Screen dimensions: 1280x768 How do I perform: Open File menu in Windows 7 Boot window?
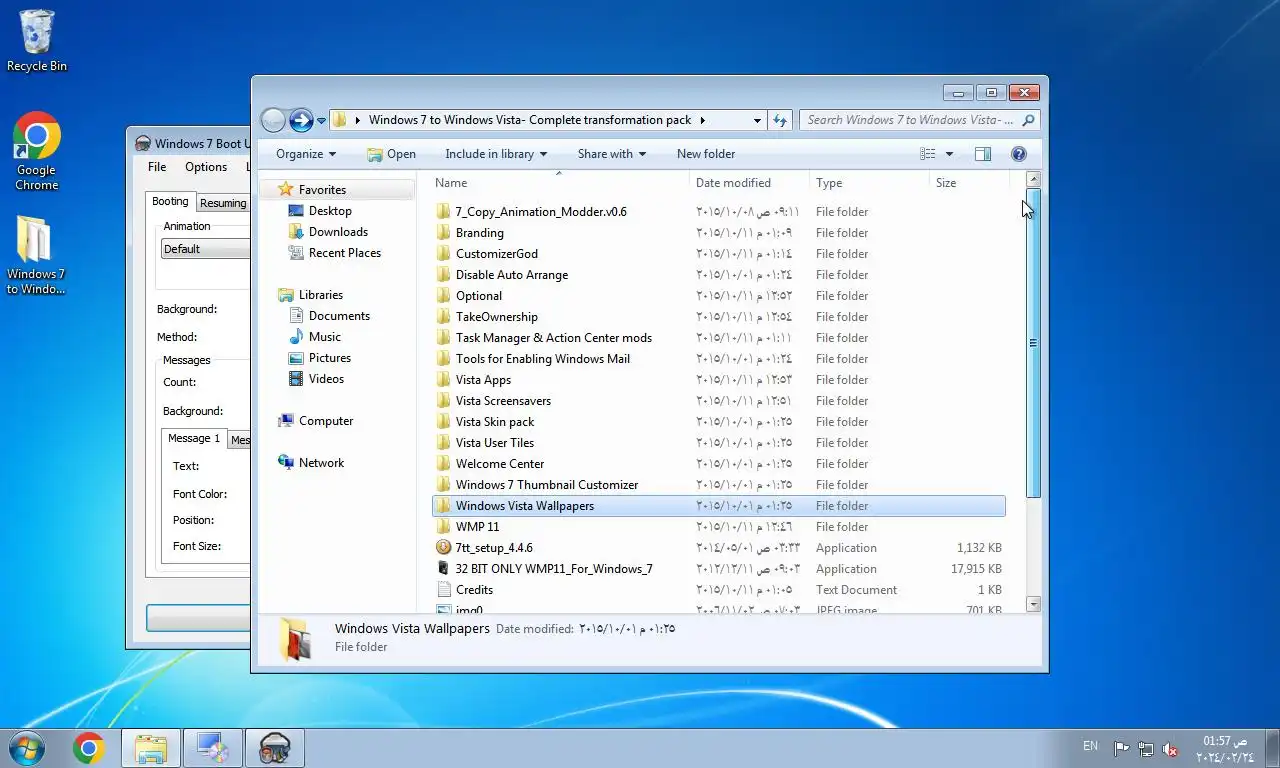[x=157, y=167]
